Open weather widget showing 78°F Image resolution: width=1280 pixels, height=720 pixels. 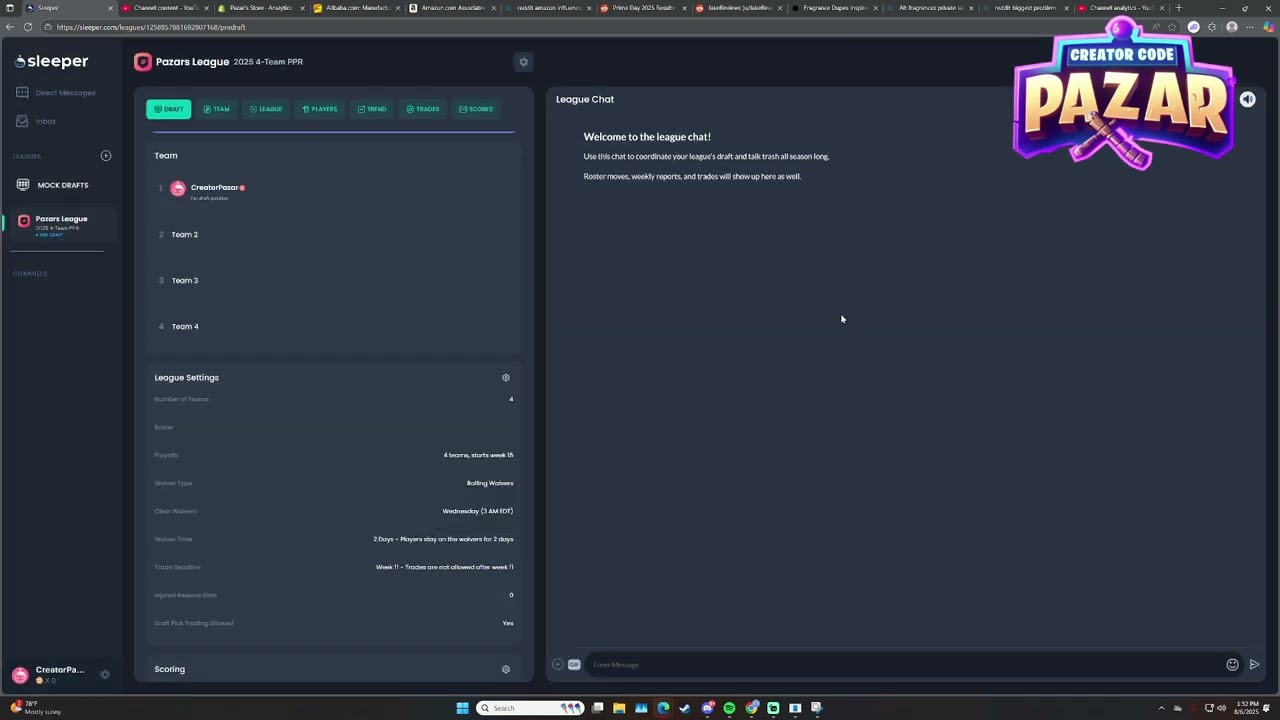(x=34, y=708)
